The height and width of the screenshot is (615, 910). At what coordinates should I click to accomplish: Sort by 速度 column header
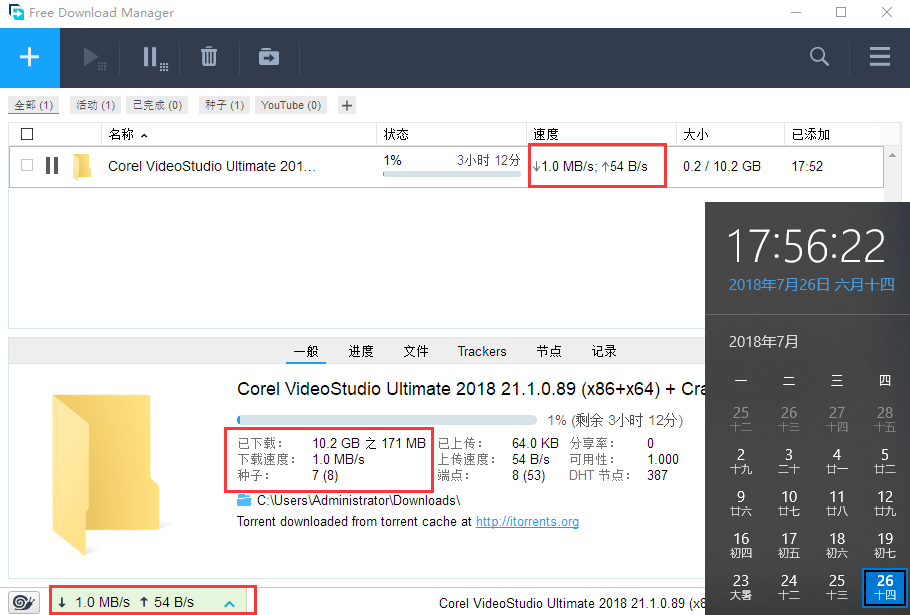[x=546, y=135]
